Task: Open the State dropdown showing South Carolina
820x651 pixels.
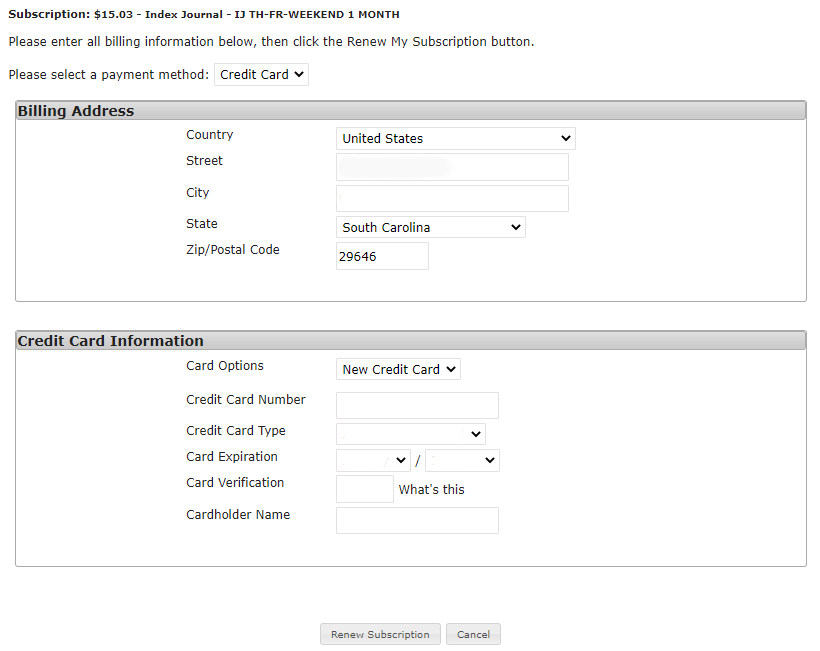Action: 430,228
